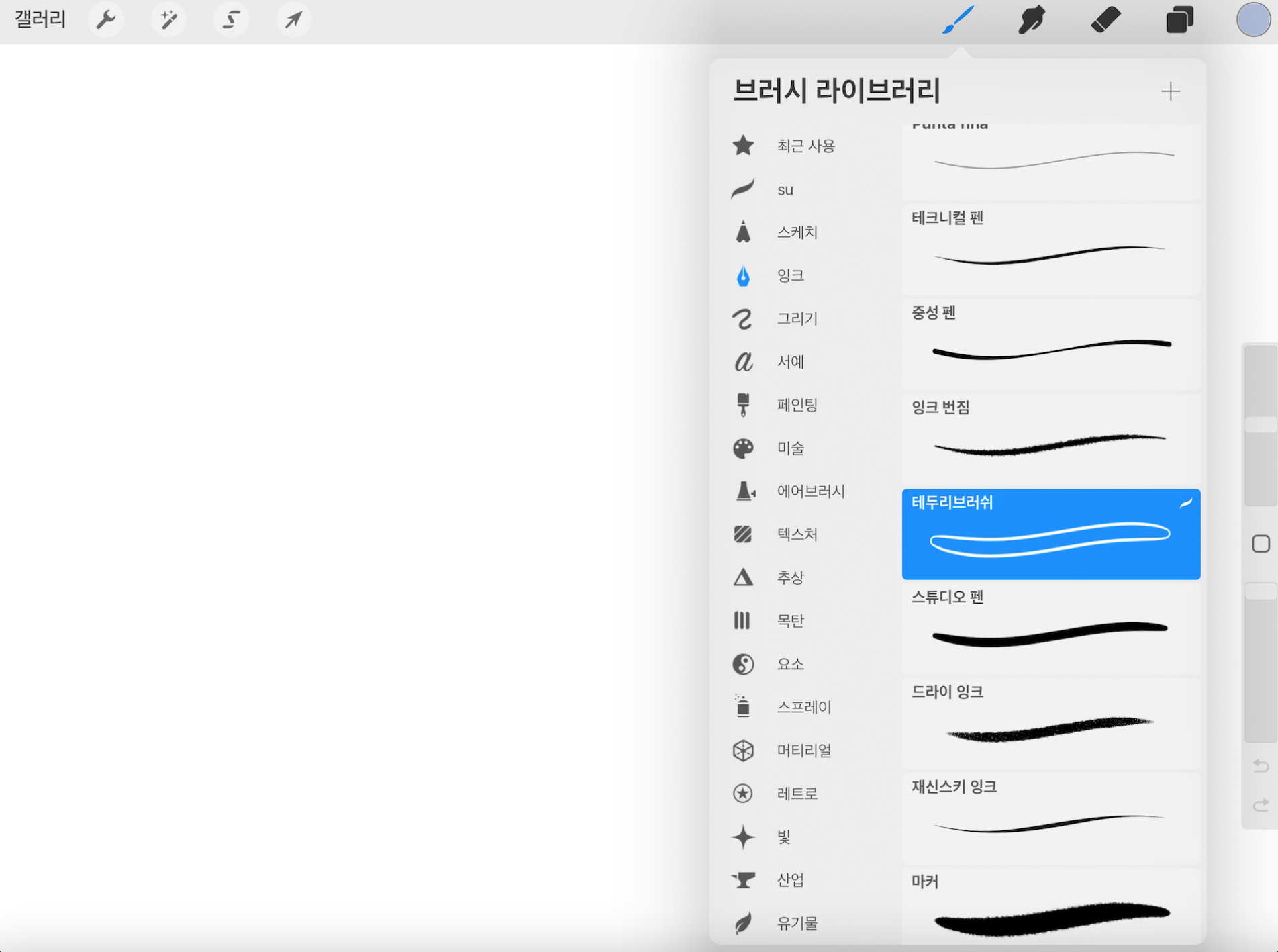Open the Actions wrench menu
Image resolution: width=1278 pixels, height=952 pixels.
click(x=105, y=19)
